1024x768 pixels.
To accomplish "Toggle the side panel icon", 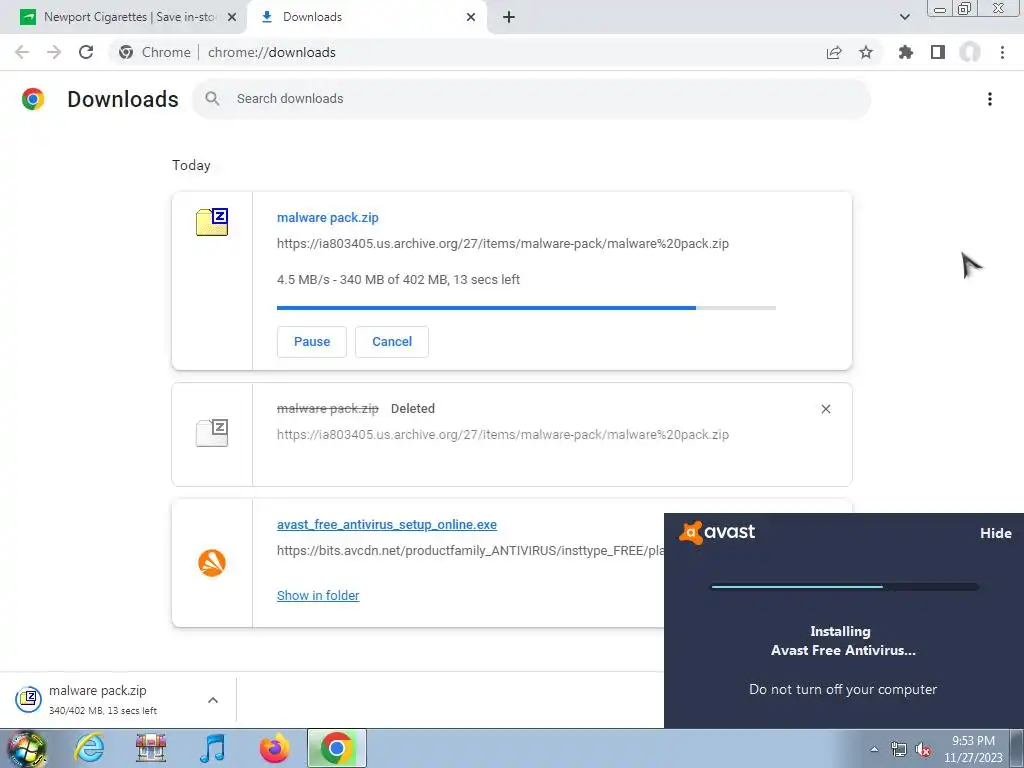I will (938, 52).
